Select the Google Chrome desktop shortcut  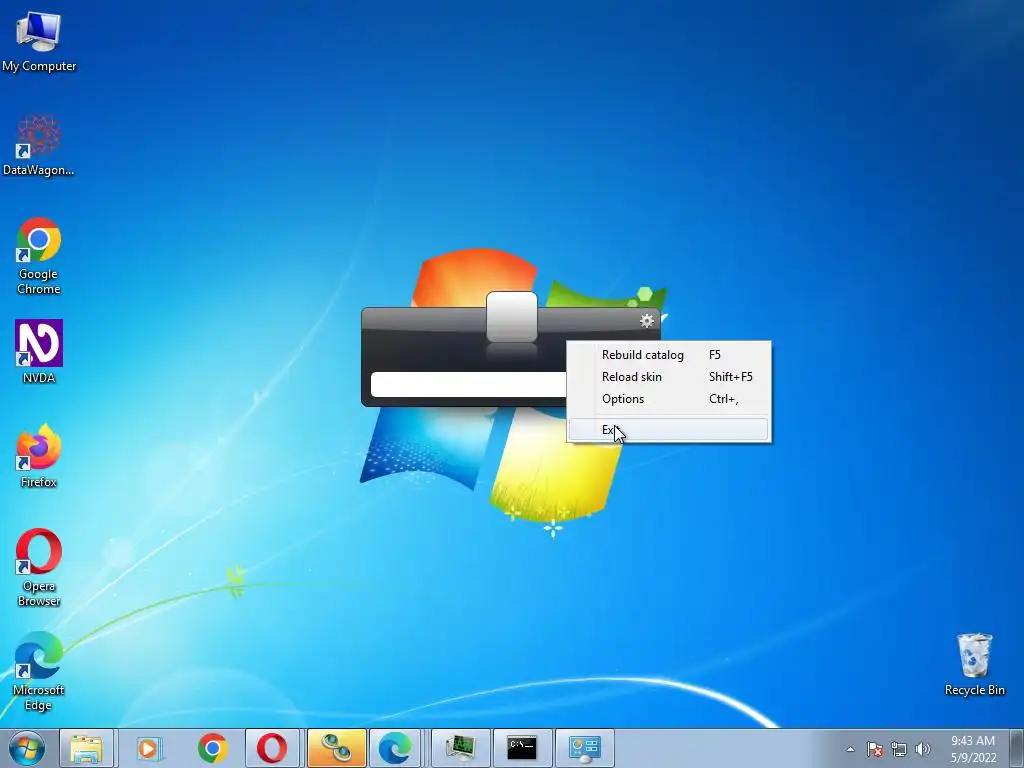(39, 256)
